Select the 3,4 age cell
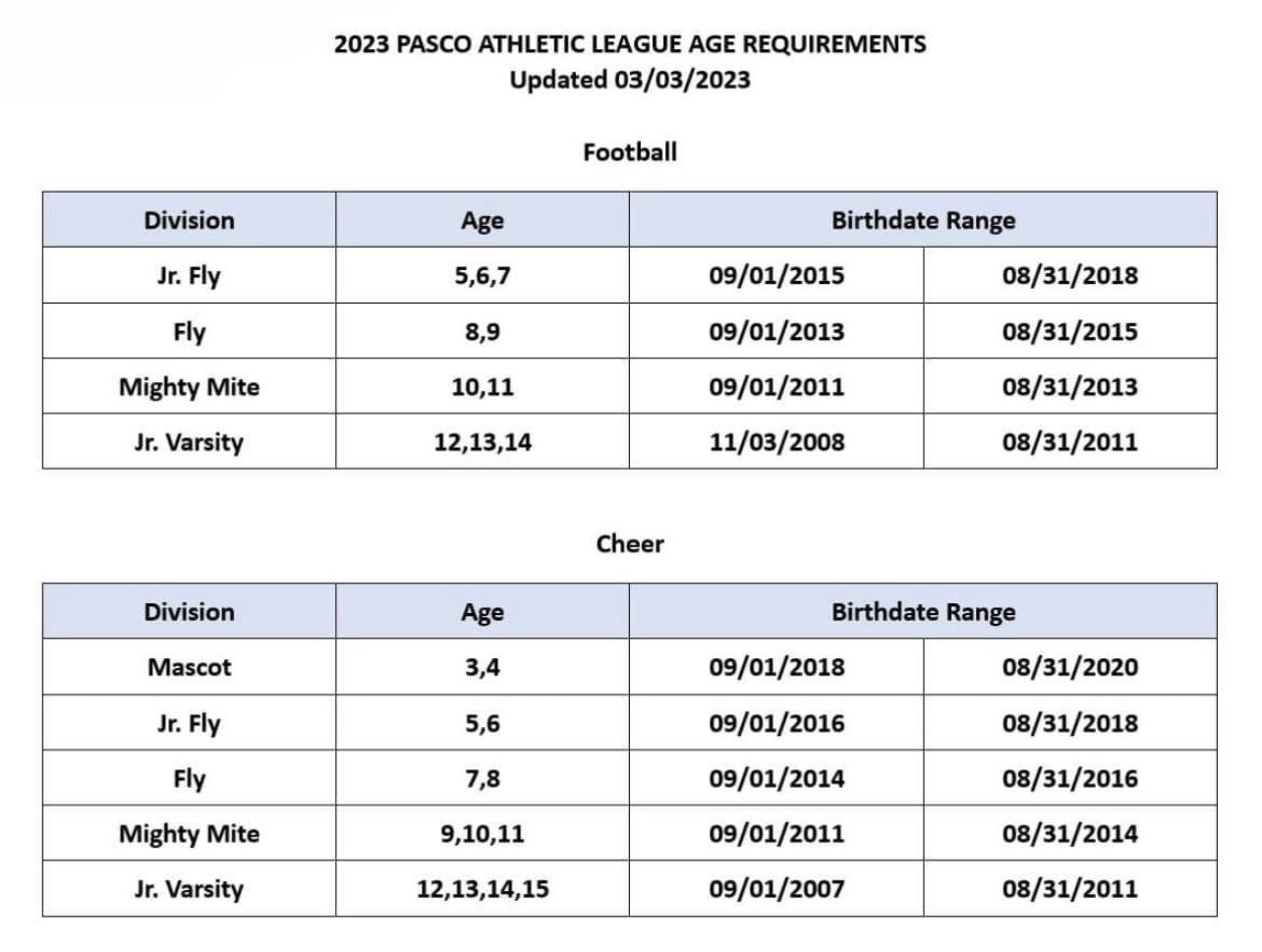This screenshot has width=1262, height=952. [x=483, y=667]
